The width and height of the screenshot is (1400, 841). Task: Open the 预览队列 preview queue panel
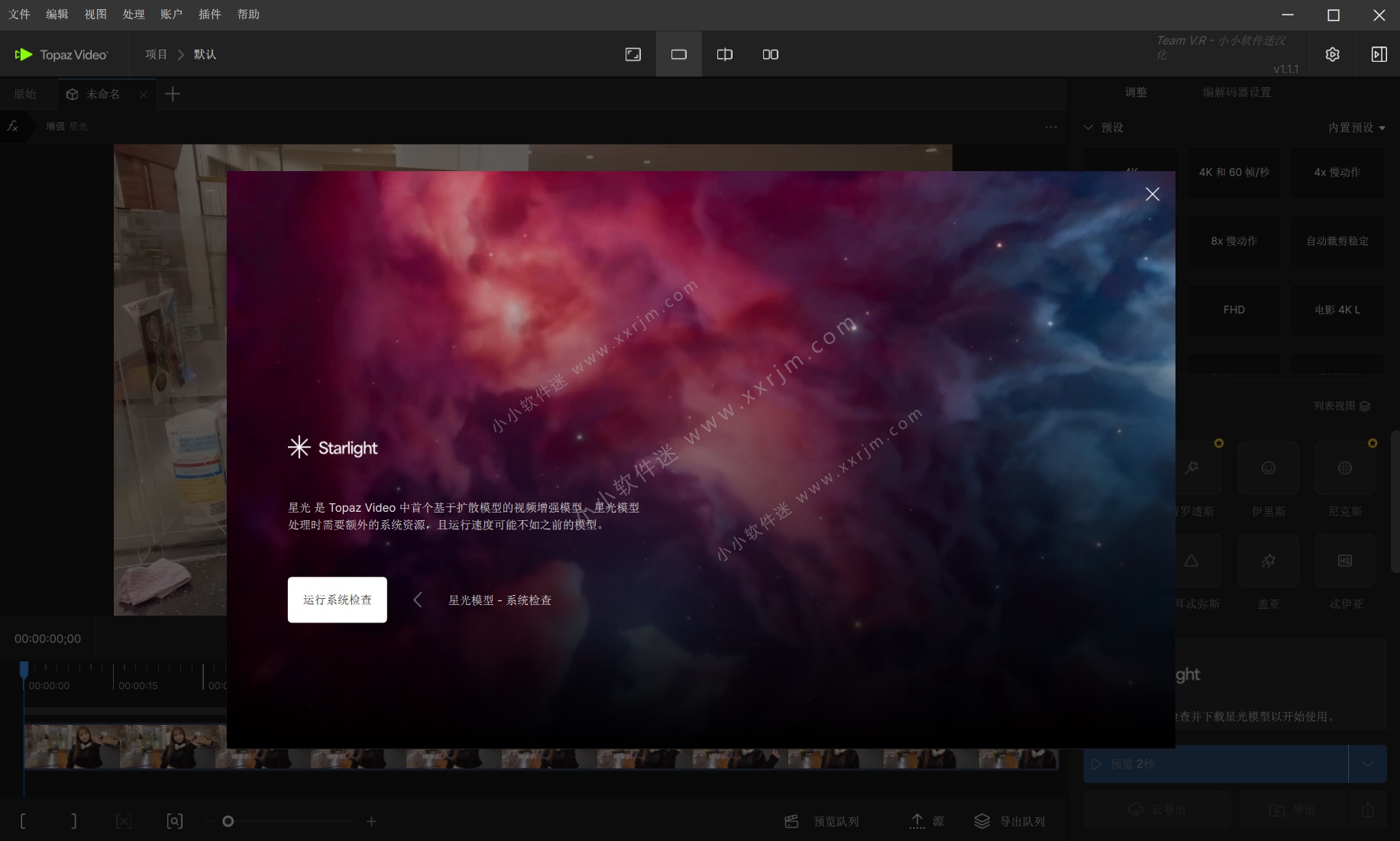tap(821, 821)
